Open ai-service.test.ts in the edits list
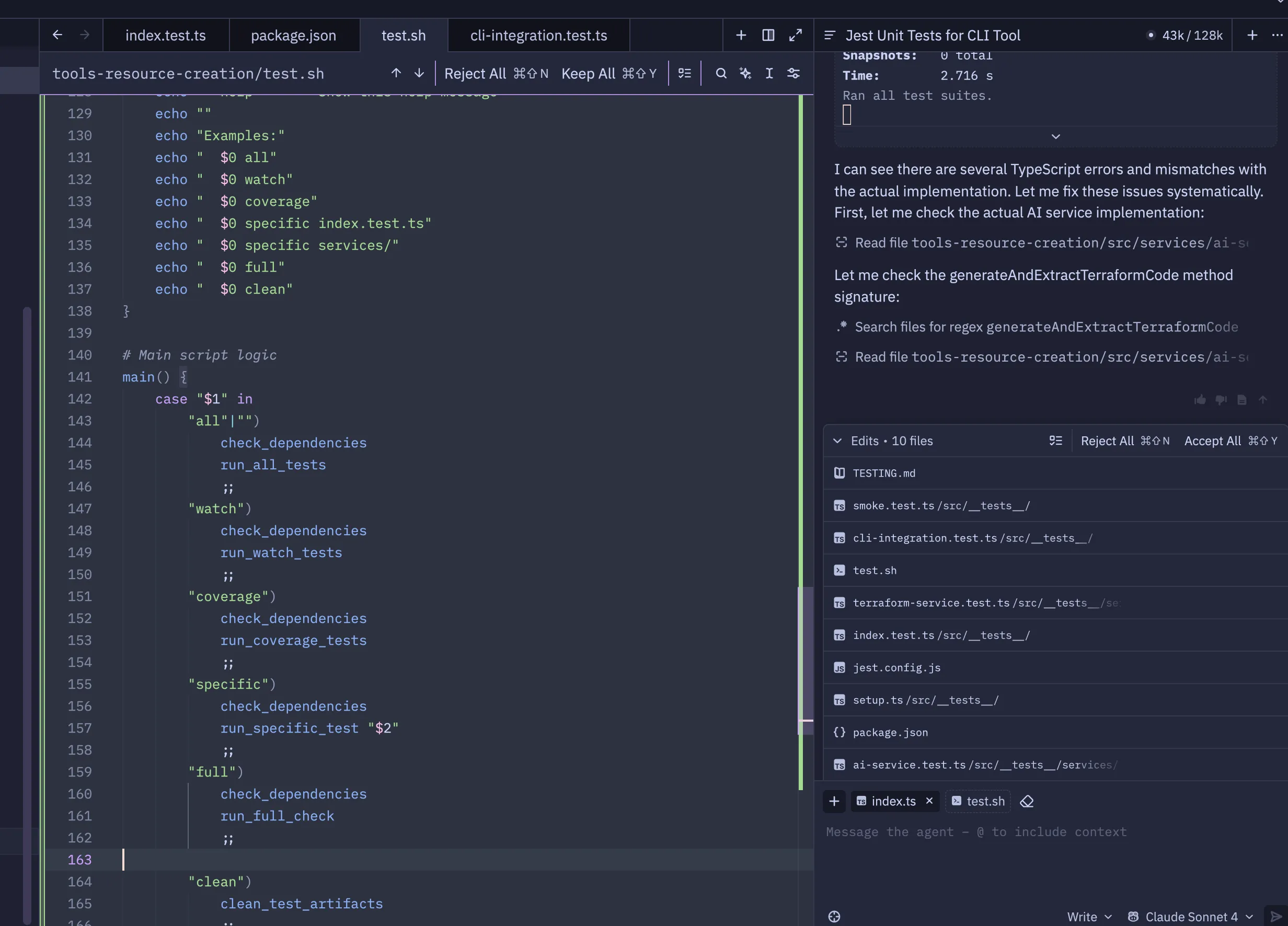This screenshot has height=926, width=1288. 1055,764
